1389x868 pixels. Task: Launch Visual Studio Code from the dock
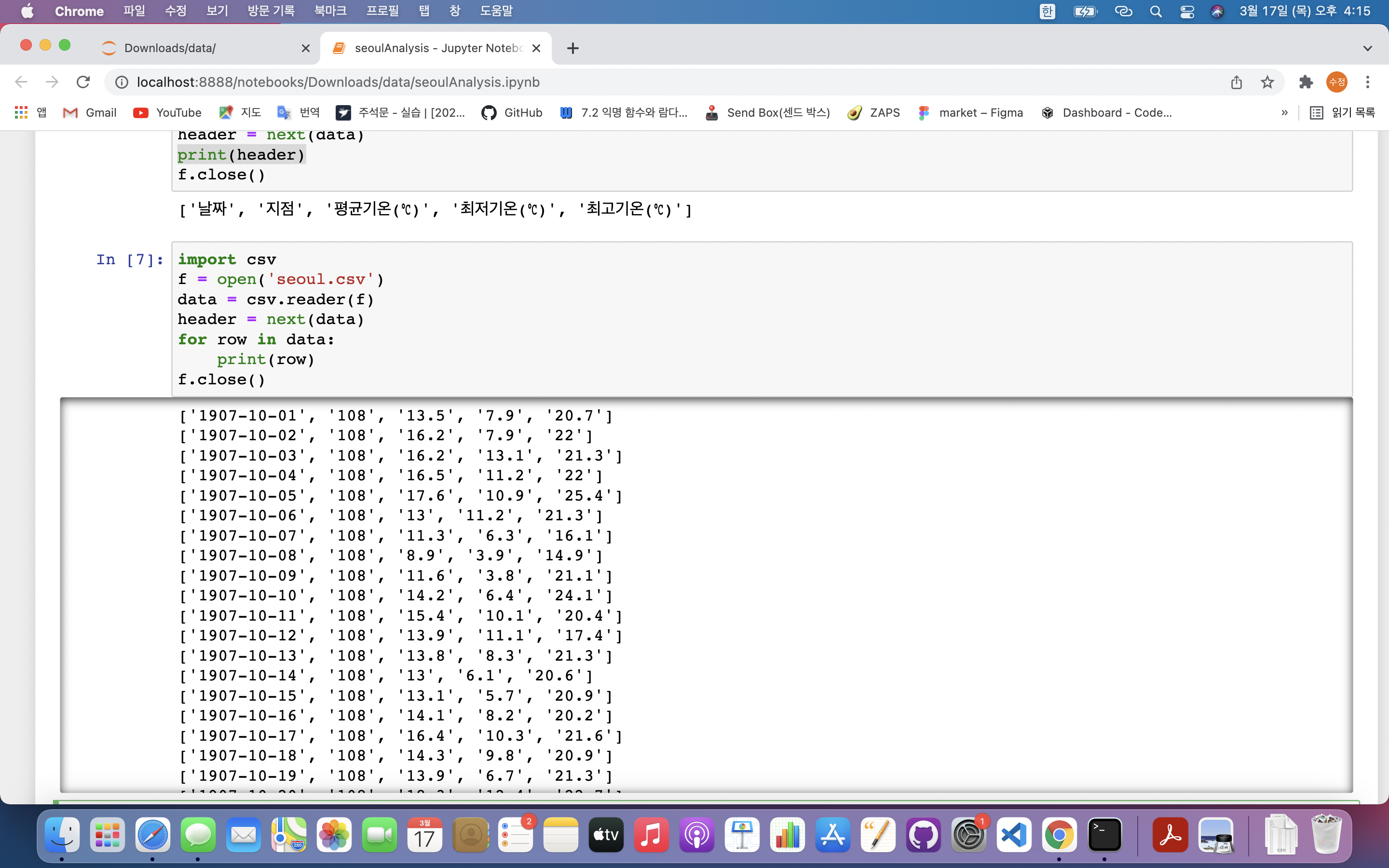click(x=1014, y=835)
